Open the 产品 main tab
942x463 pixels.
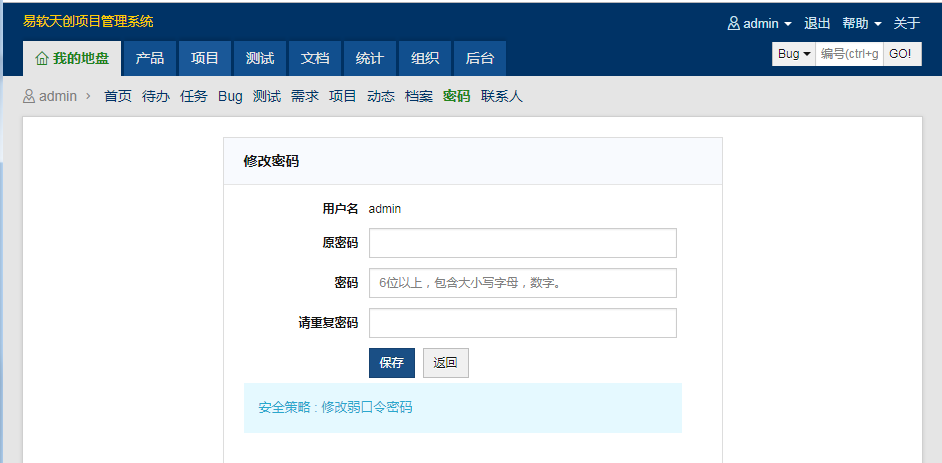(150, 58)
